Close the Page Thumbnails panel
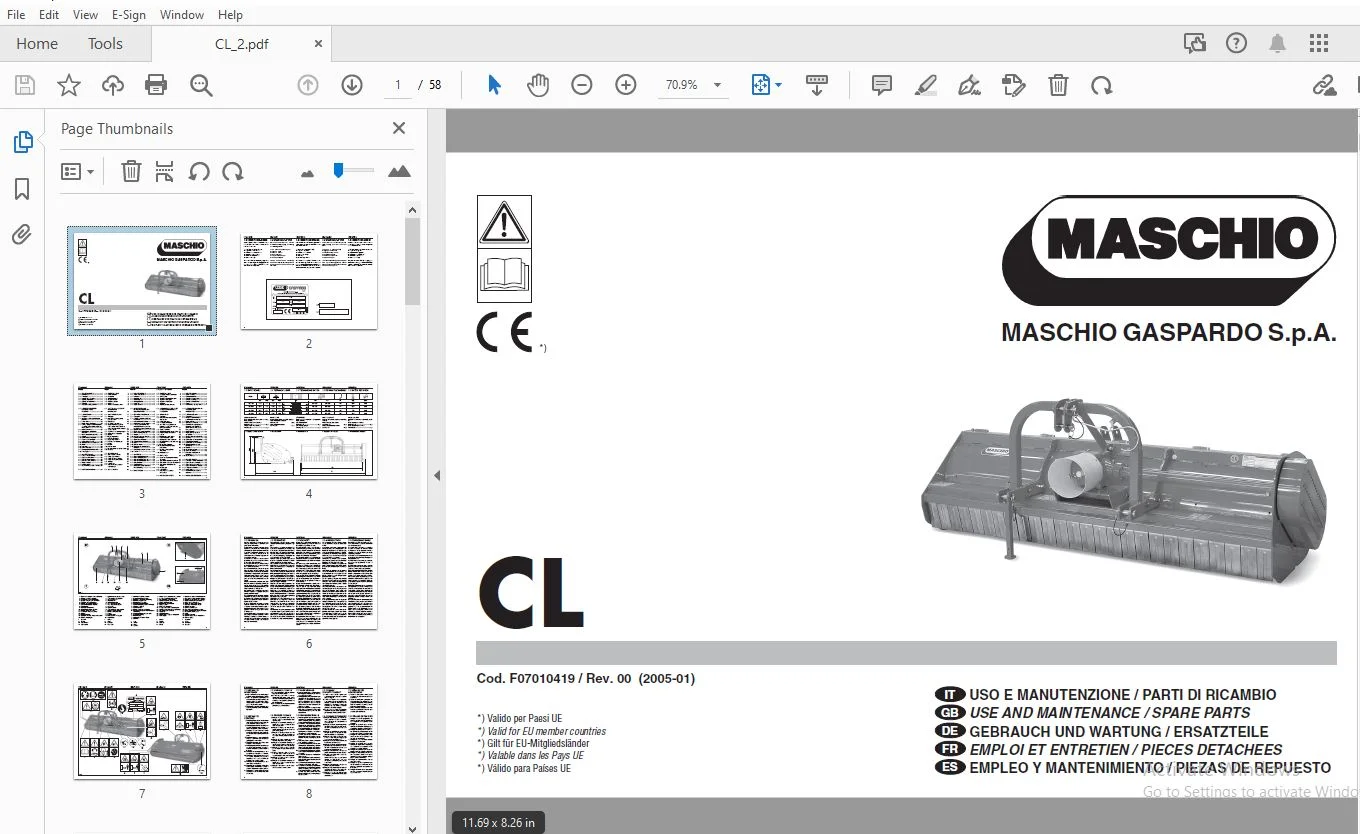This screenshot has width=1360, height=834. pos(399,128)
